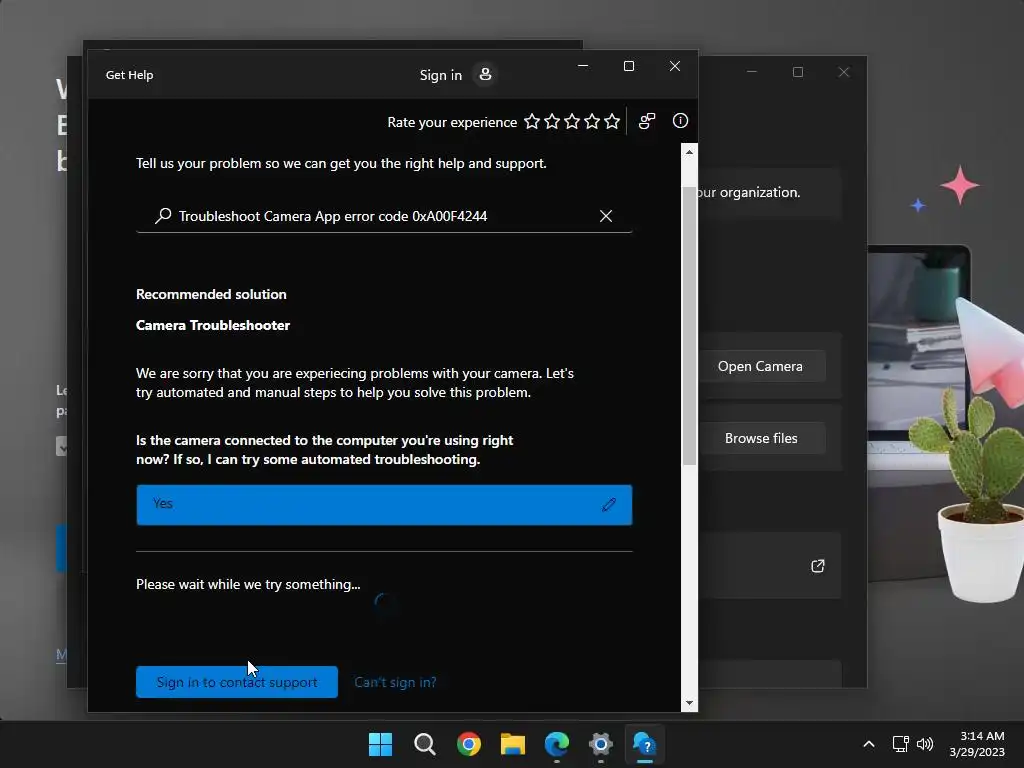
Task: Rate experience with the fourth star
Action: pyautogui.click(x=592, y=121)
